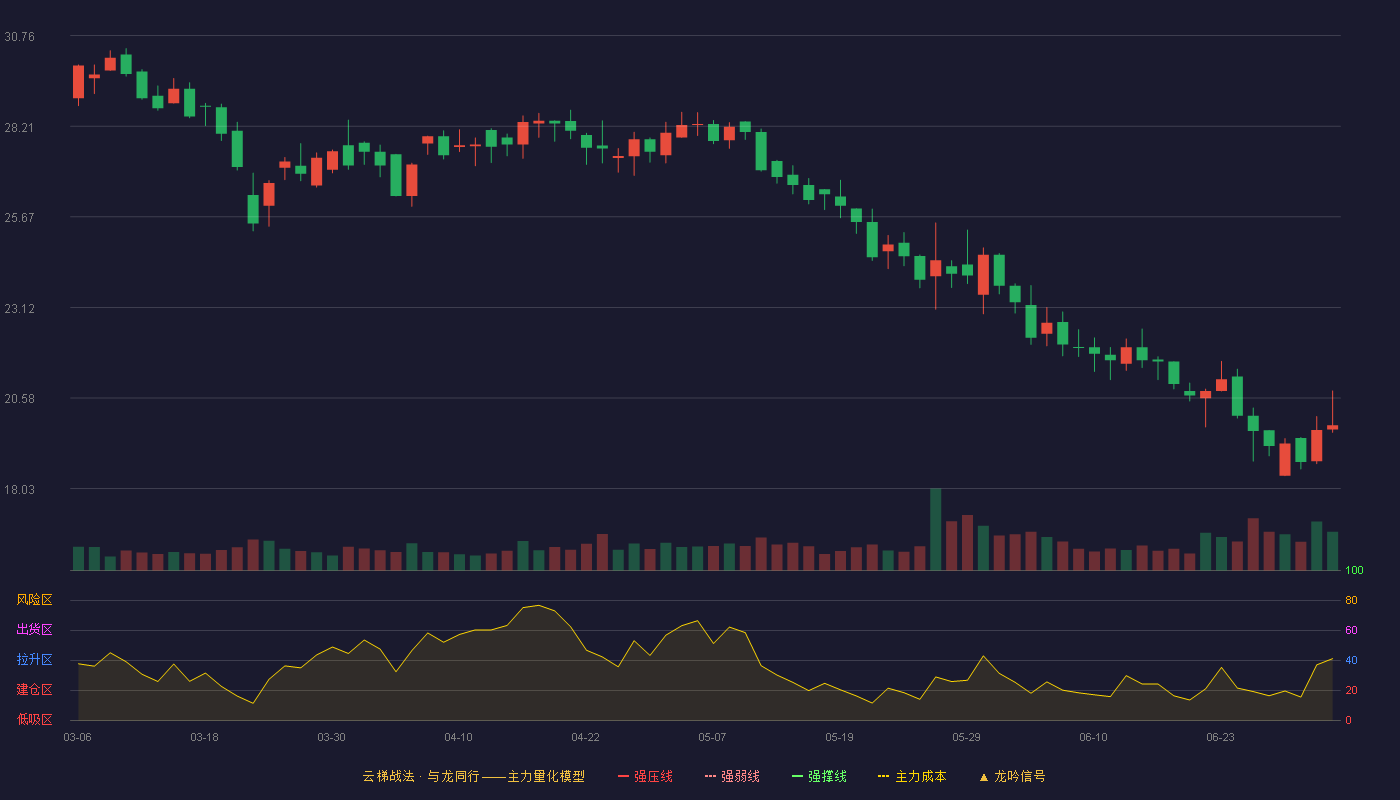This screenshot has height=800, width=1400.
Task: Click the 06-23 date label
Action: coord(1220,737)
